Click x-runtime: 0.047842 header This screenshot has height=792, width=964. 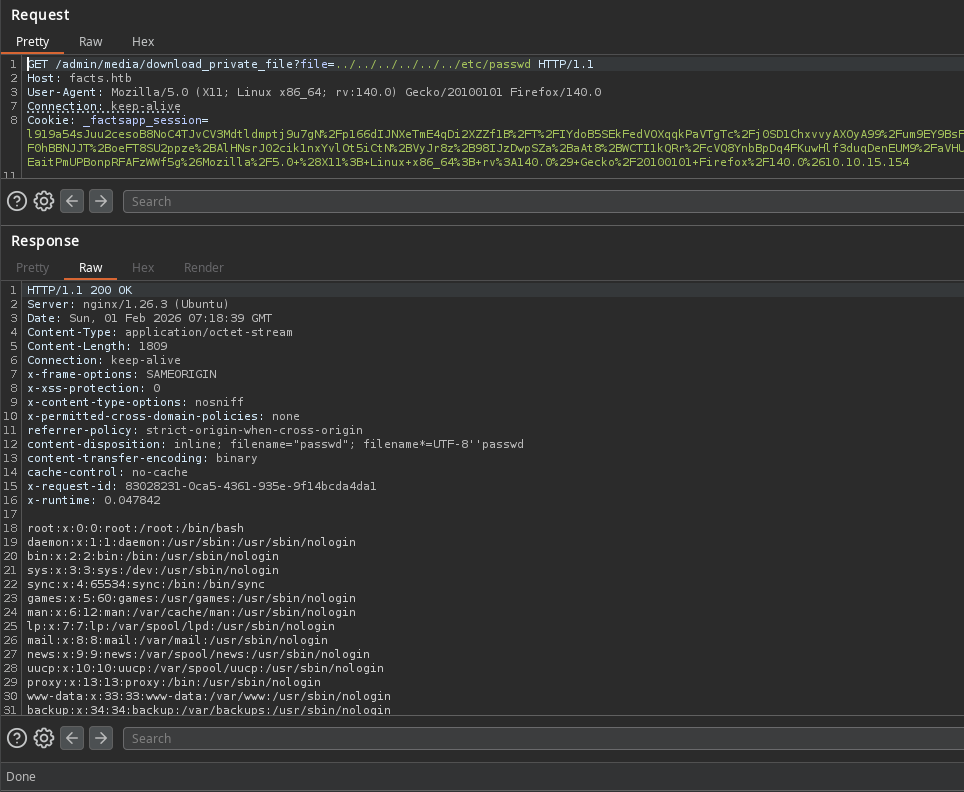[x=93, y=501]
